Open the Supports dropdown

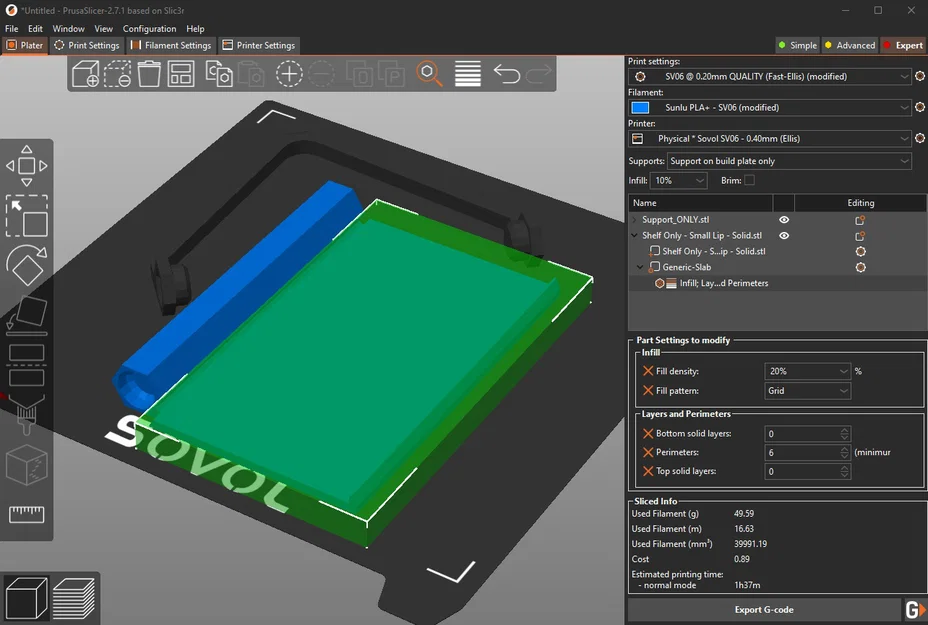(x=789, y=161)
